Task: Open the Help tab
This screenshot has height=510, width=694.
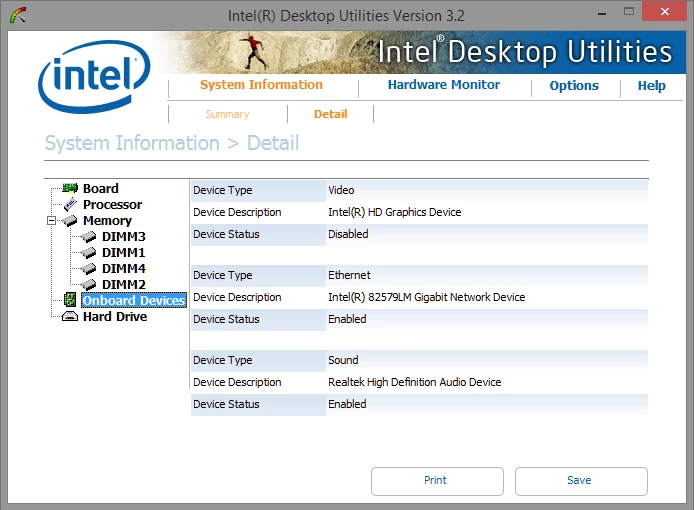Action: pyautogui.click(x=652, y=85)
